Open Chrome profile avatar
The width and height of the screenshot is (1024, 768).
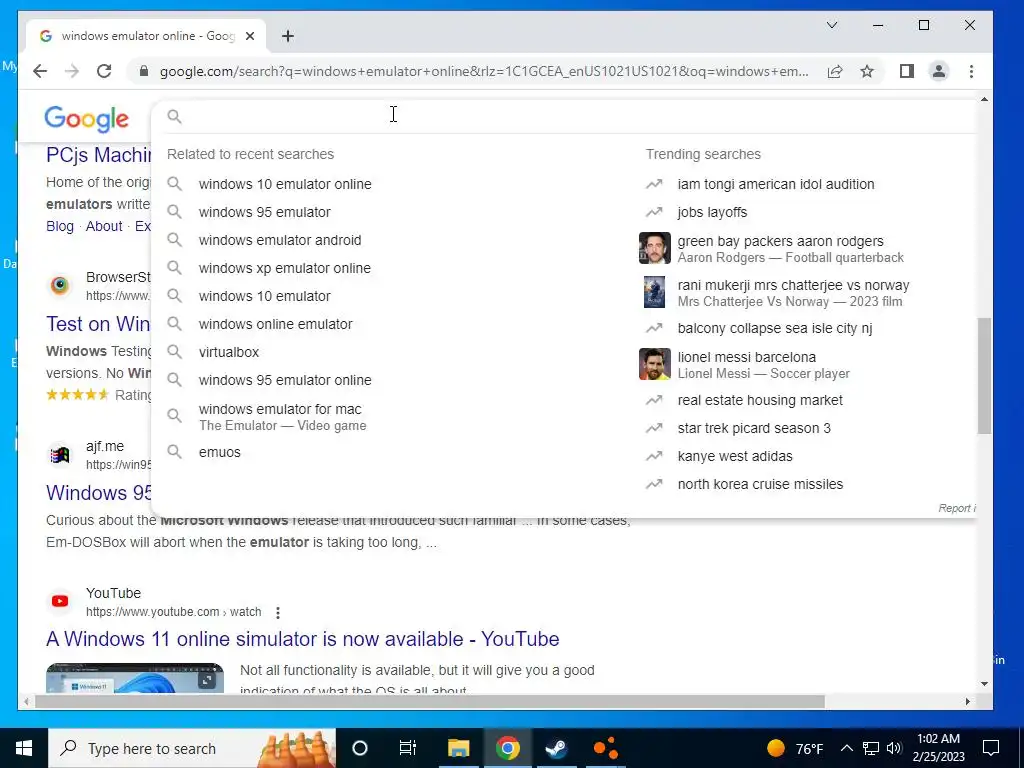tap(938, 71)
